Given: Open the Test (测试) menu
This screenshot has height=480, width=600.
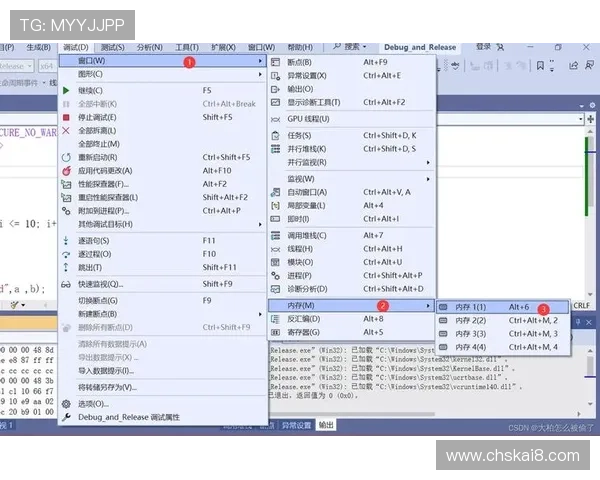Looking at the screenshot, I should (x=112, y=47).
